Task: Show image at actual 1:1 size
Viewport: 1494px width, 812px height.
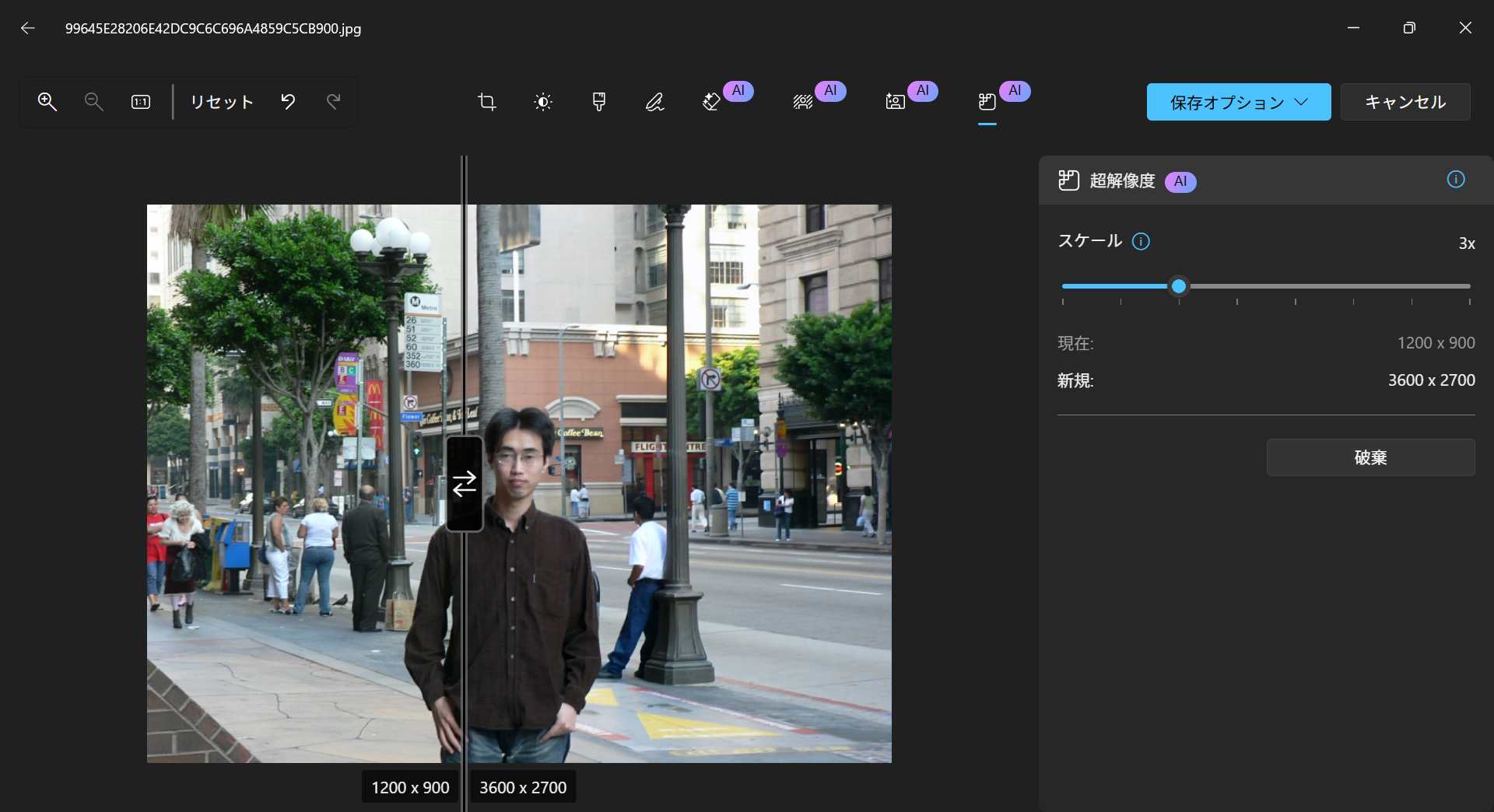Action: 141,102
